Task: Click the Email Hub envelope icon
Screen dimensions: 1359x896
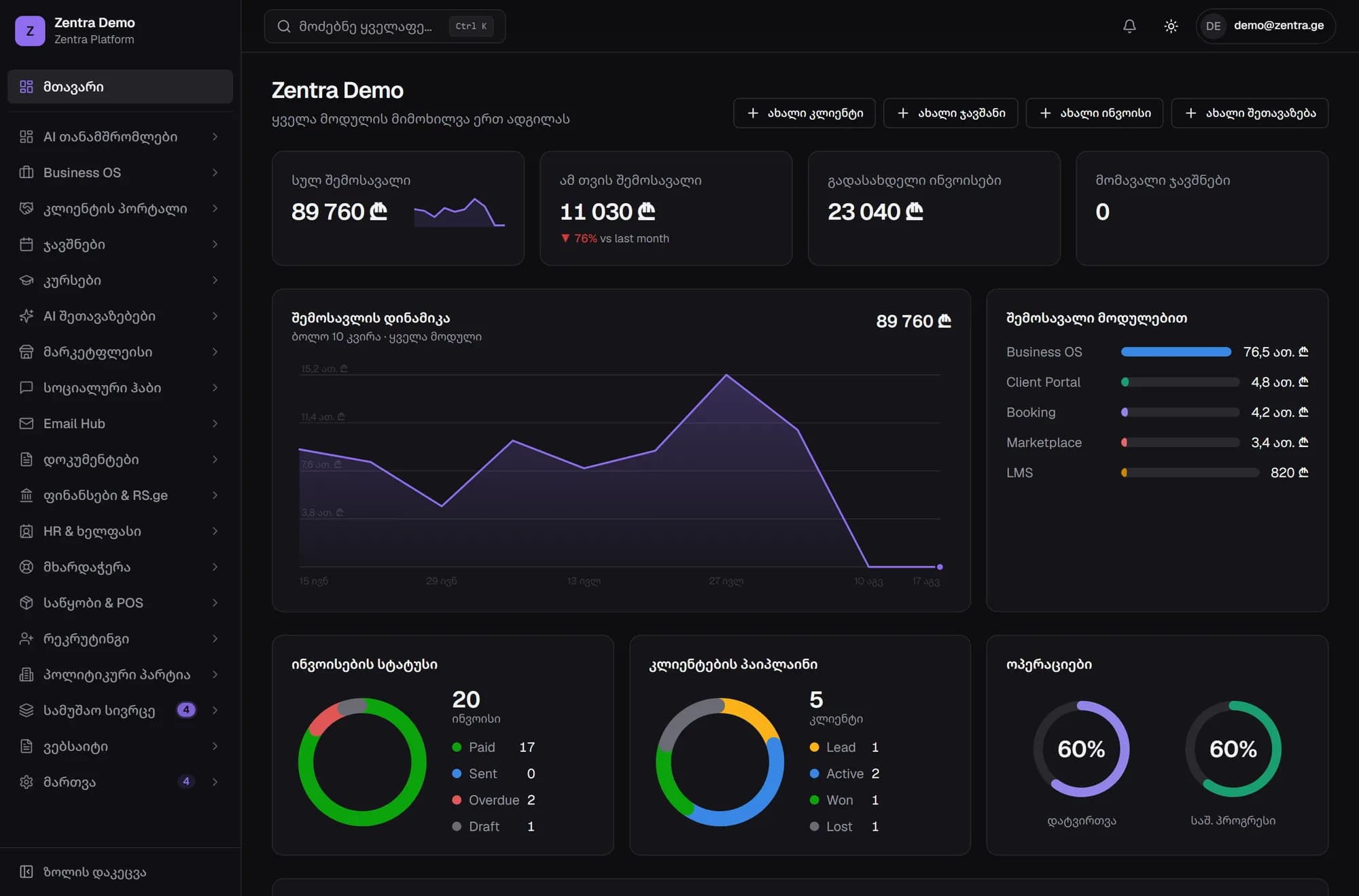Action: click(x=27, y=423)
